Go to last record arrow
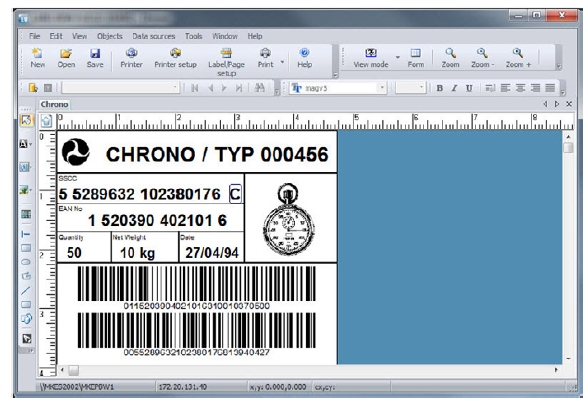 click(x=238, y=88)
